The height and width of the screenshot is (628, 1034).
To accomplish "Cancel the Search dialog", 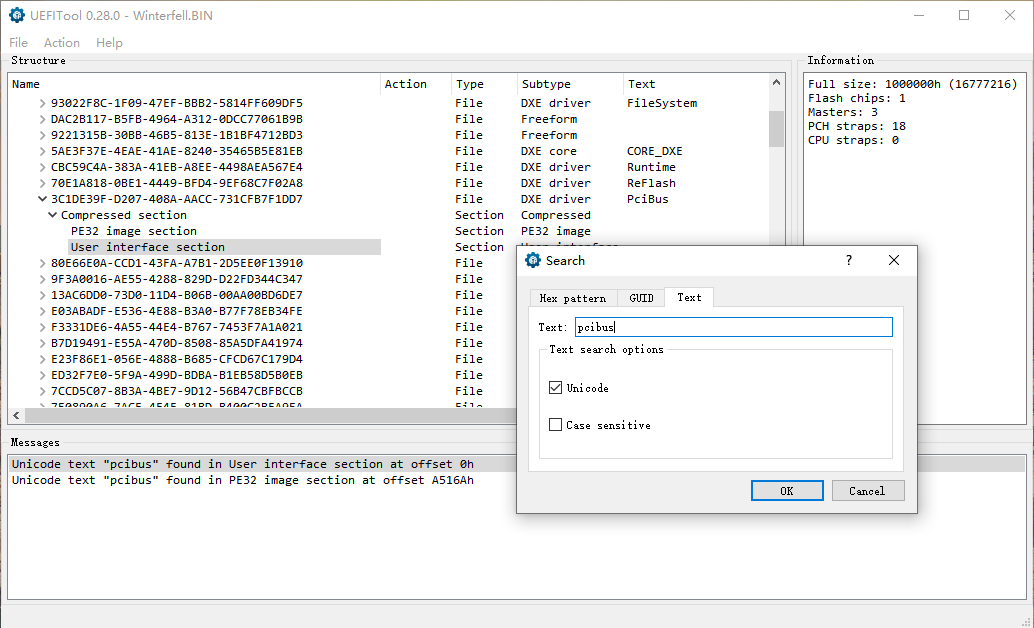I will click(x=867, y=491).
